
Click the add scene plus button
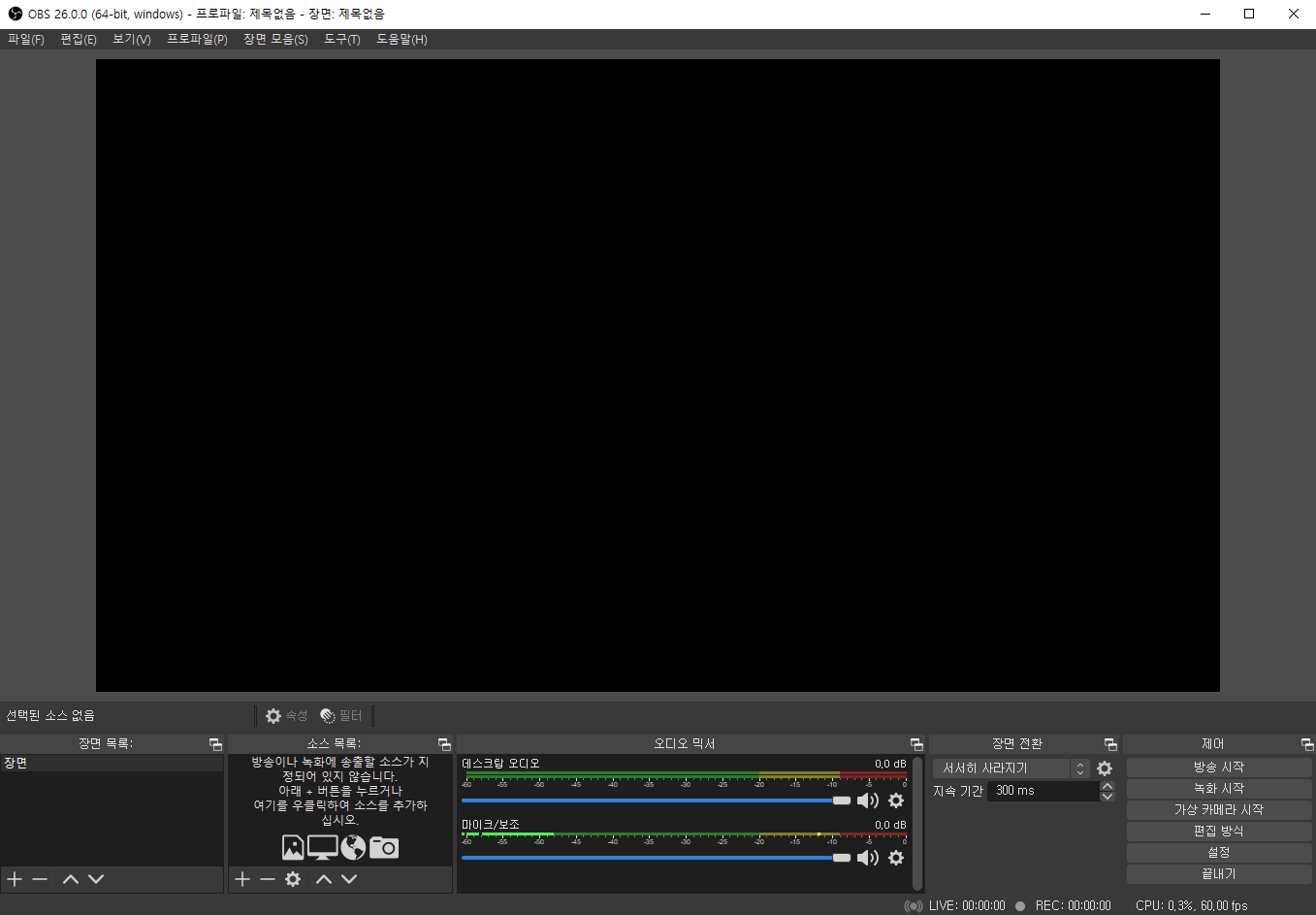tap(15, 879)
